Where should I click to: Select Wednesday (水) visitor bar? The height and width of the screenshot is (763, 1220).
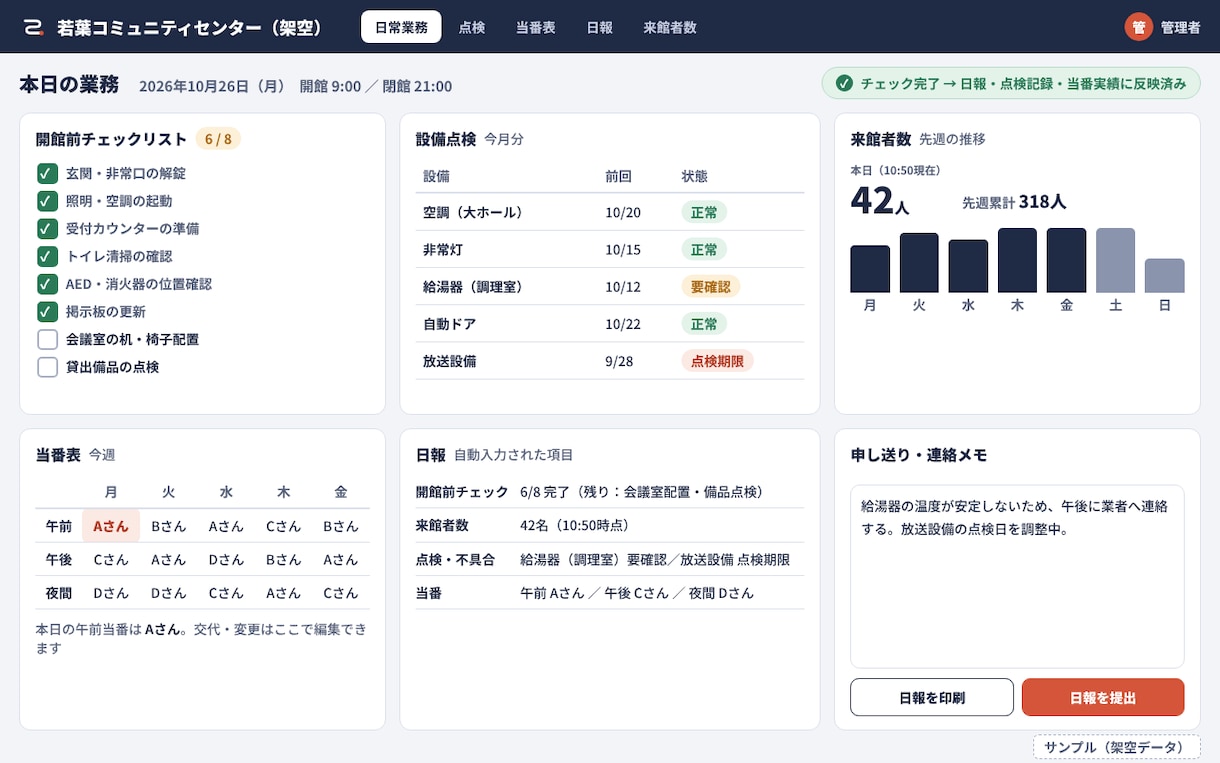pyautogui.click(x=968, y=266)
